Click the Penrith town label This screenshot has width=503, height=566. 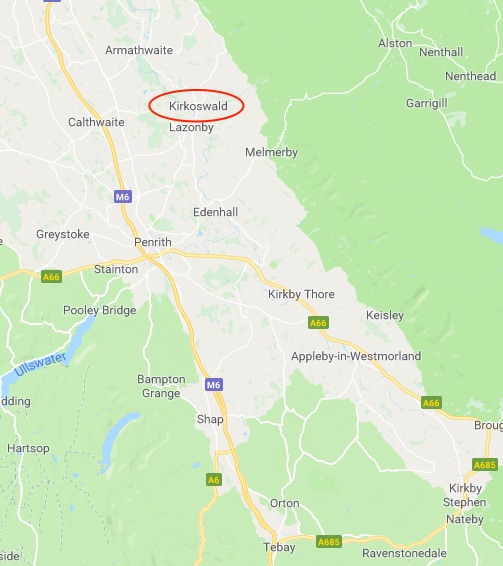[153, 242]
